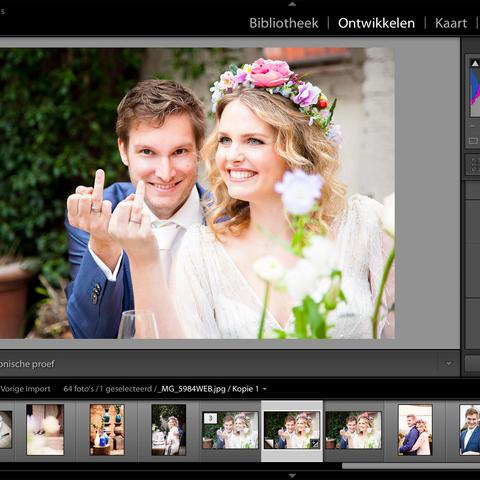The image size is (480, 480).
Task: Click the Vorige import source label
Action: [25, 389]
